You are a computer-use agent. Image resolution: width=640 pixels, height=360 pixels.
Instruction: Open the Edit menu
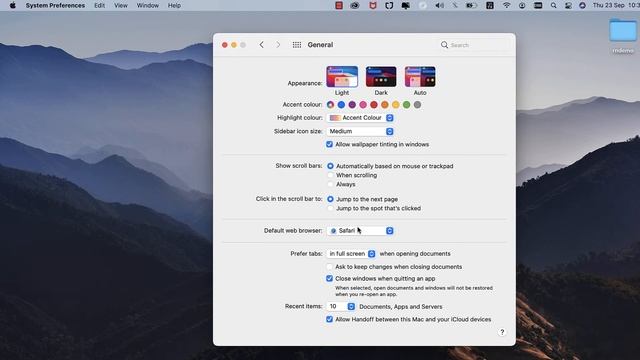point(99,5)
